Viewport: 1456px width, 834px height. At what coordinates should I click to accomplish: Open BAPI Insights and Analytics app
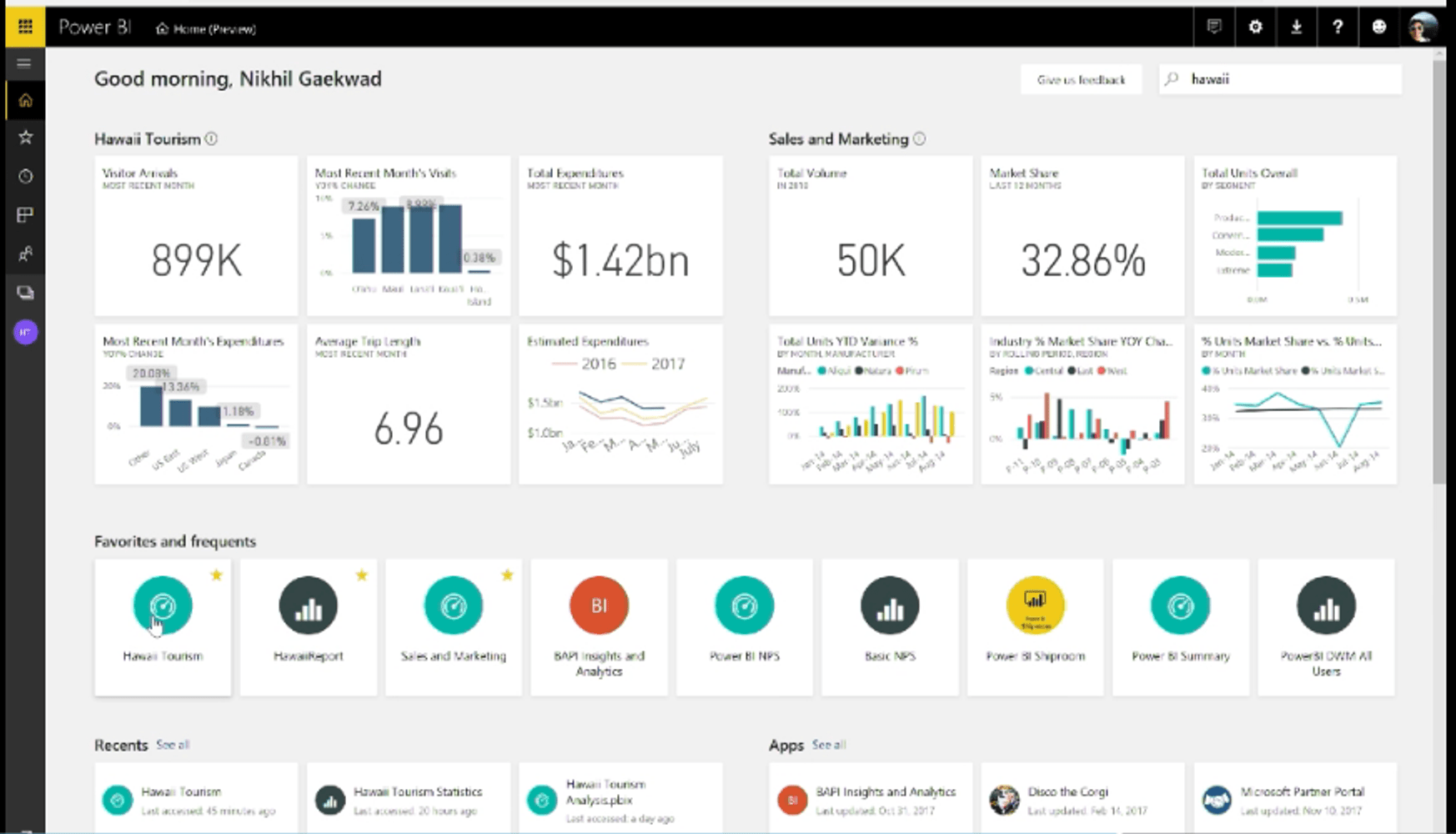pos(871,798)
